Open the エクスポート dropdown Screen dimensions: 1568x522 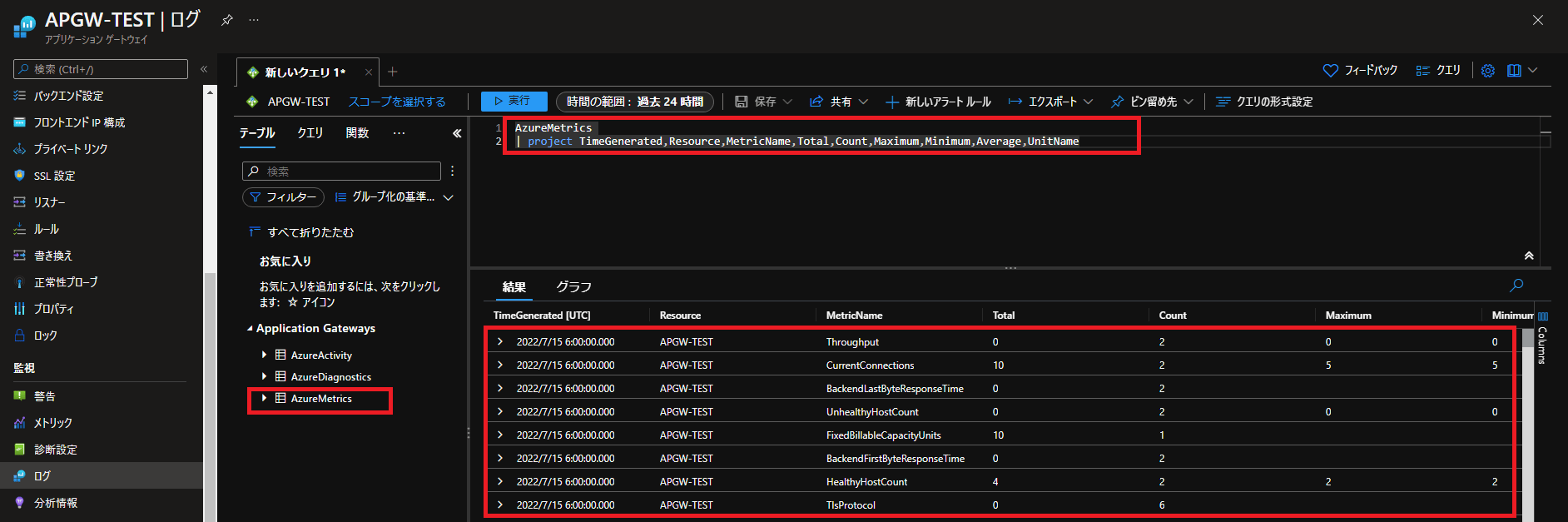point(1050,102)
